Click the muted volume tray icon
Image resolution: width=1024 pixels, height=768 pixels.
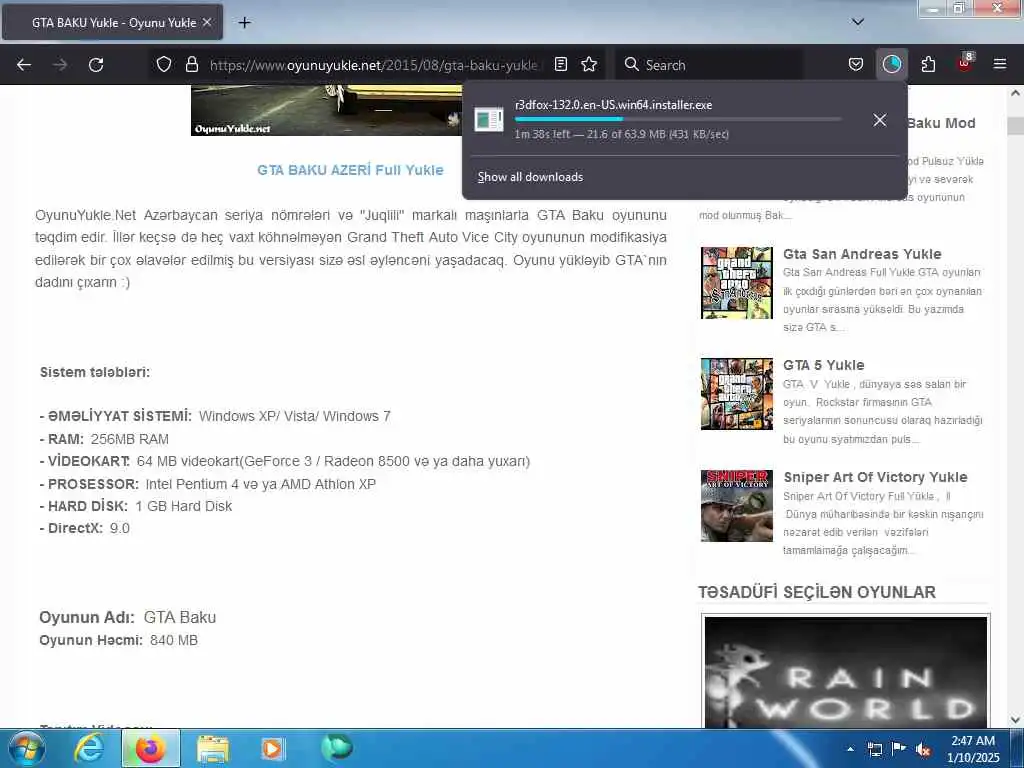[923, 749]
